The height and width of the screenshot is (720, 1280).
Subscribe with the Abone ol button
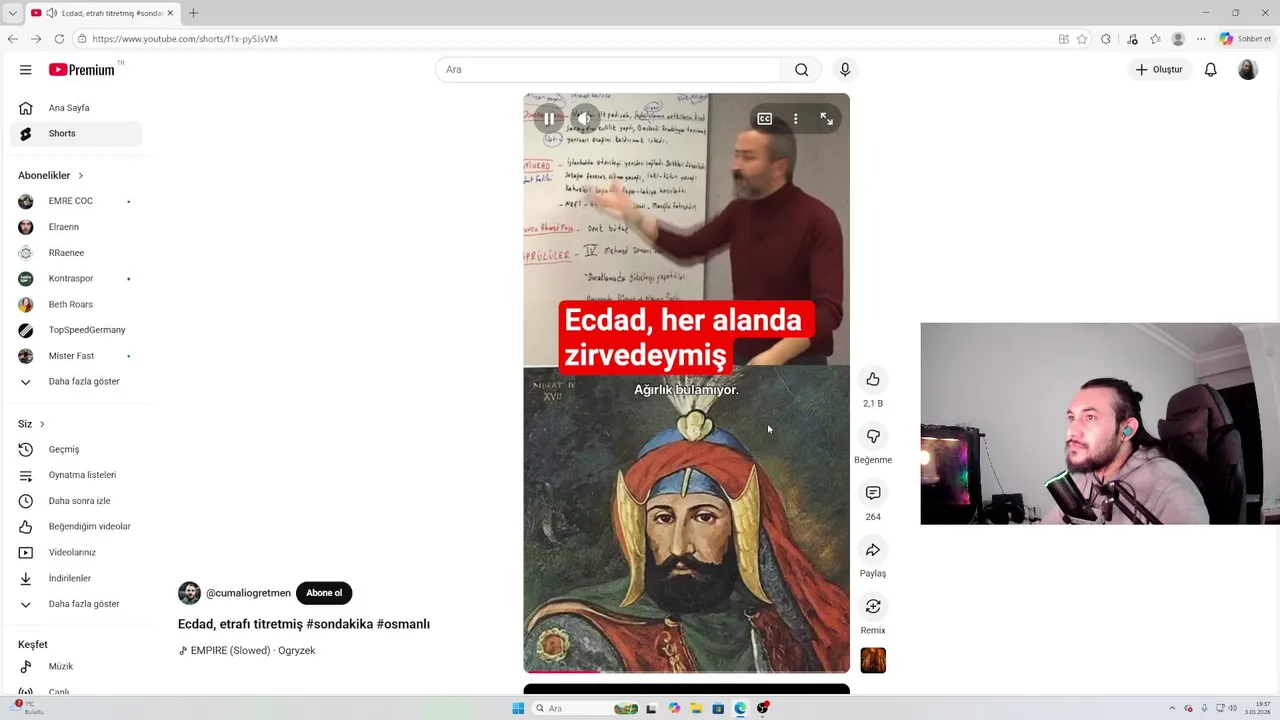pos(324,593)
